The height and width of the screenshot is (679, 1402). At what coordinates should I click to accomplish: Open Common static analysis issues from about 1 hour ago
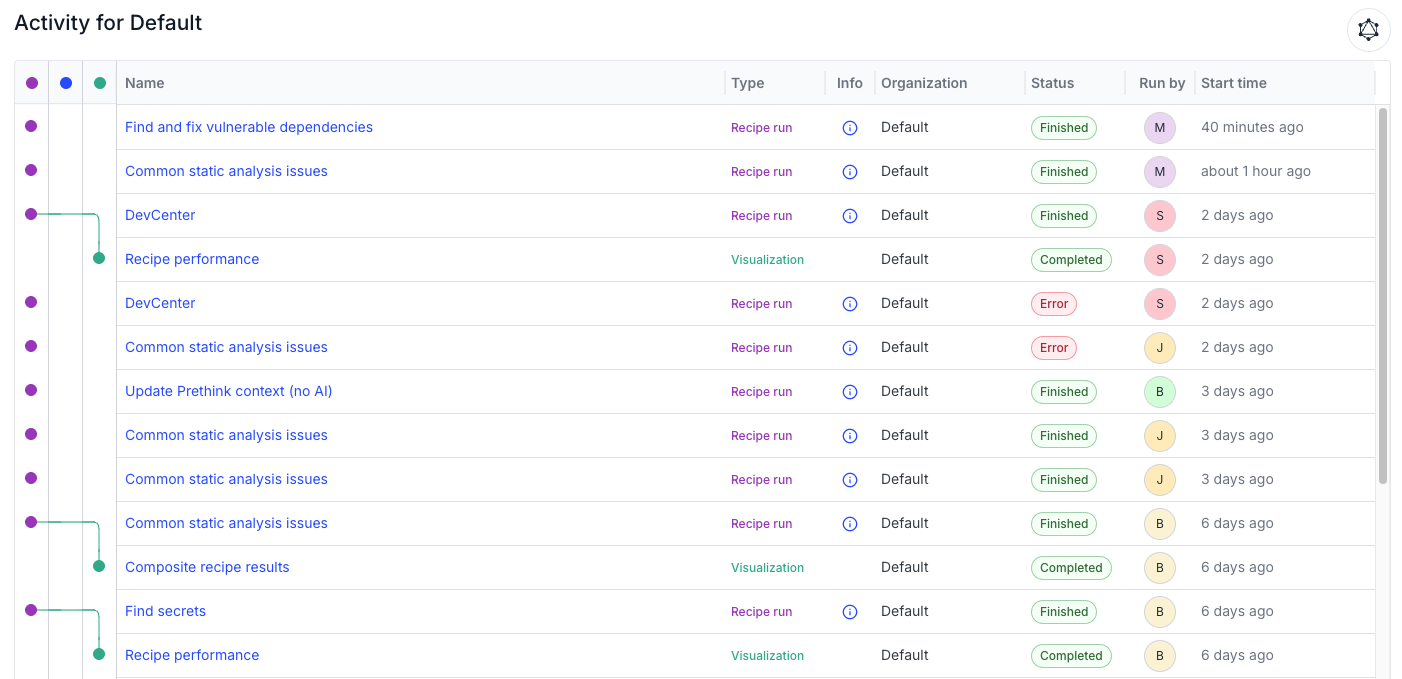(226, 171)
